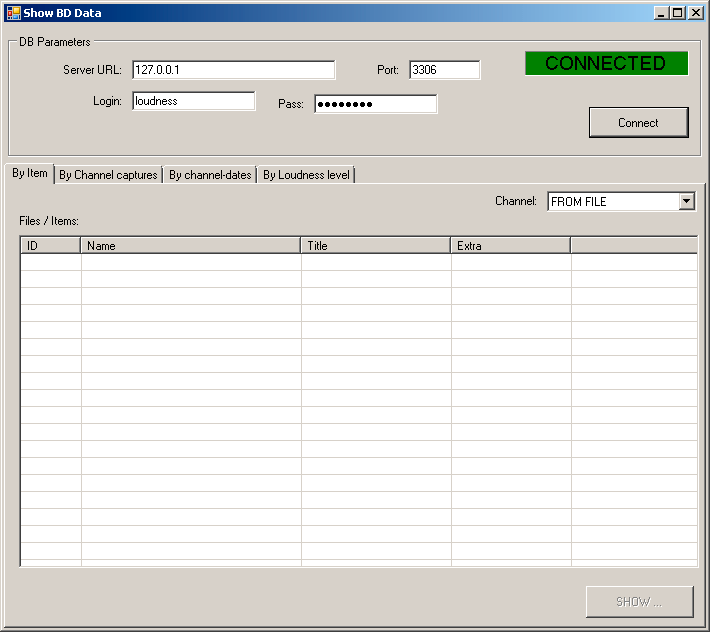Open the By Channel captures tab

pyautogui.click(x=108, y=175)
